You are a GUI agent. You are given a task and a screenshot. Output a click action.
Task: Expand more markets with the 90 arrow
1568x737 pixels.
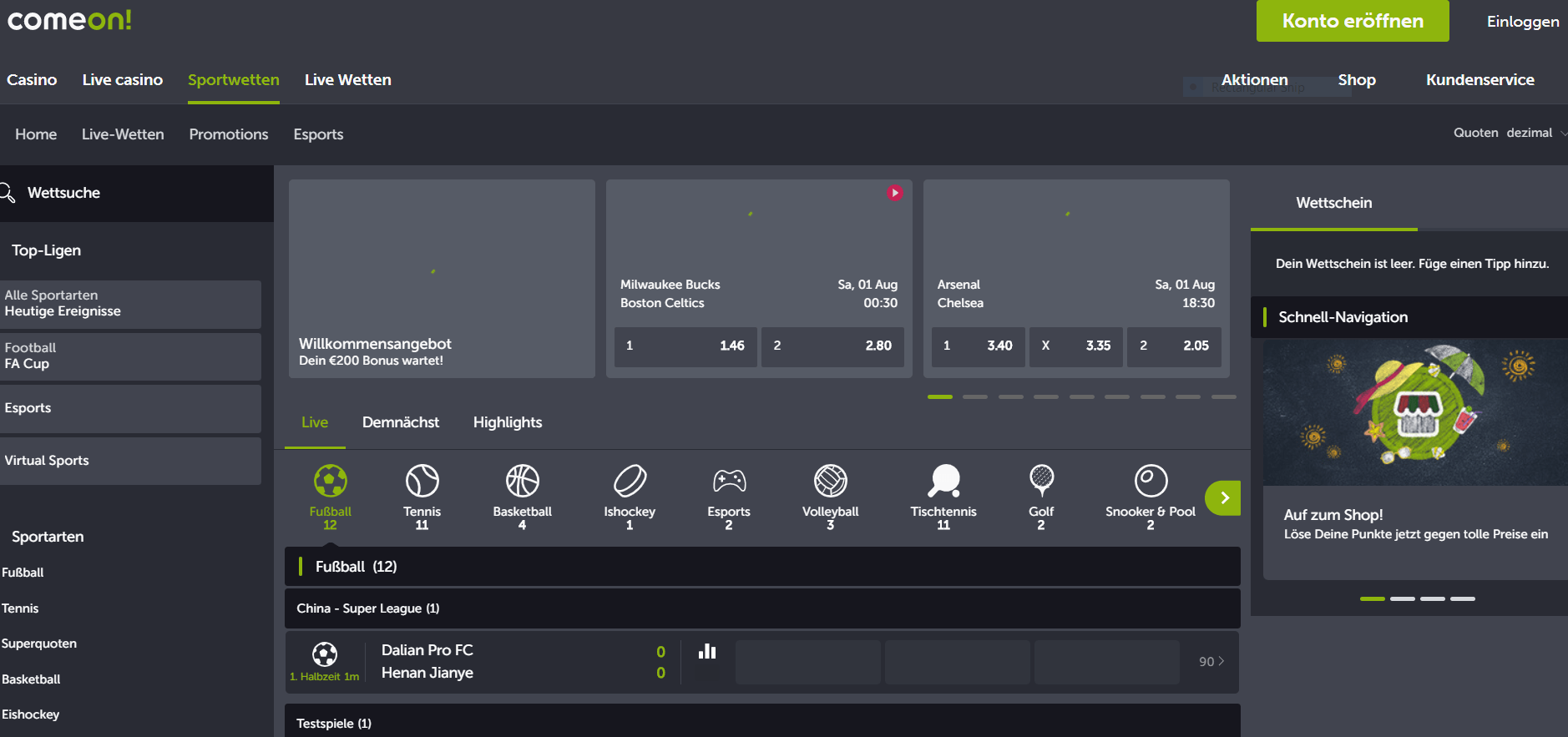[x=1211, y=661]
